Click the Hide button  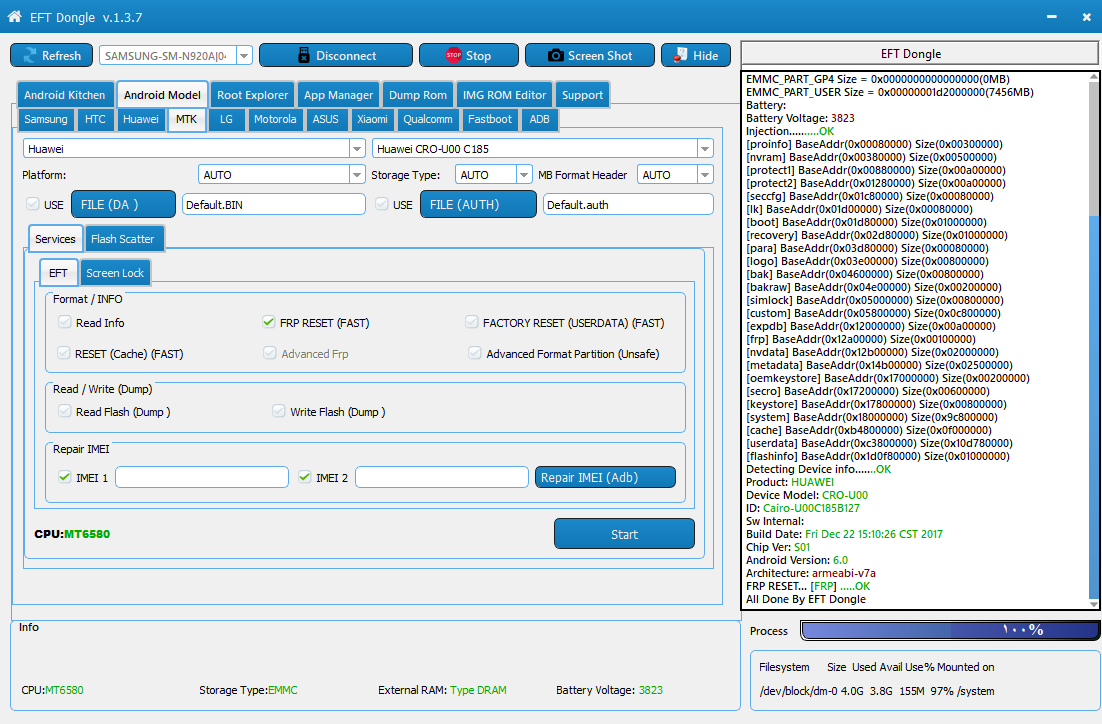pos(696,56)
